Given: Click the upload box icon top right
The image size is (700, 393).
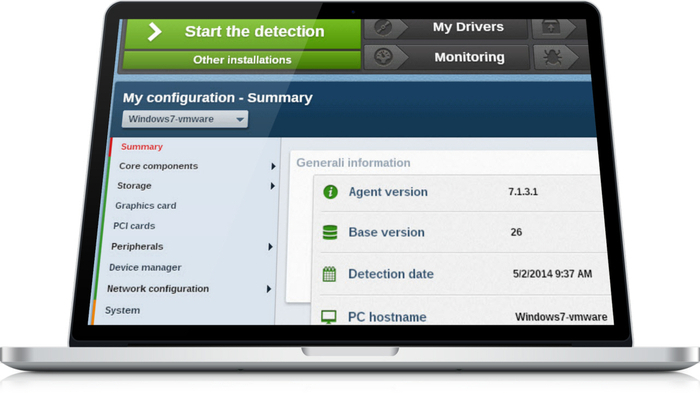Looking at the screenshot, I should (551, 27).
